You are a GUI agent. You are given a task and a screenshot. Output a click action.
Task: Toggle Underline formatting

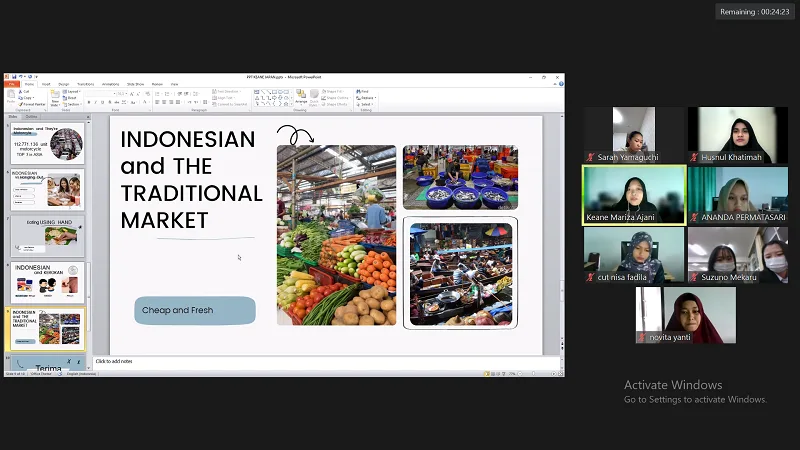[x=103, y=103]
